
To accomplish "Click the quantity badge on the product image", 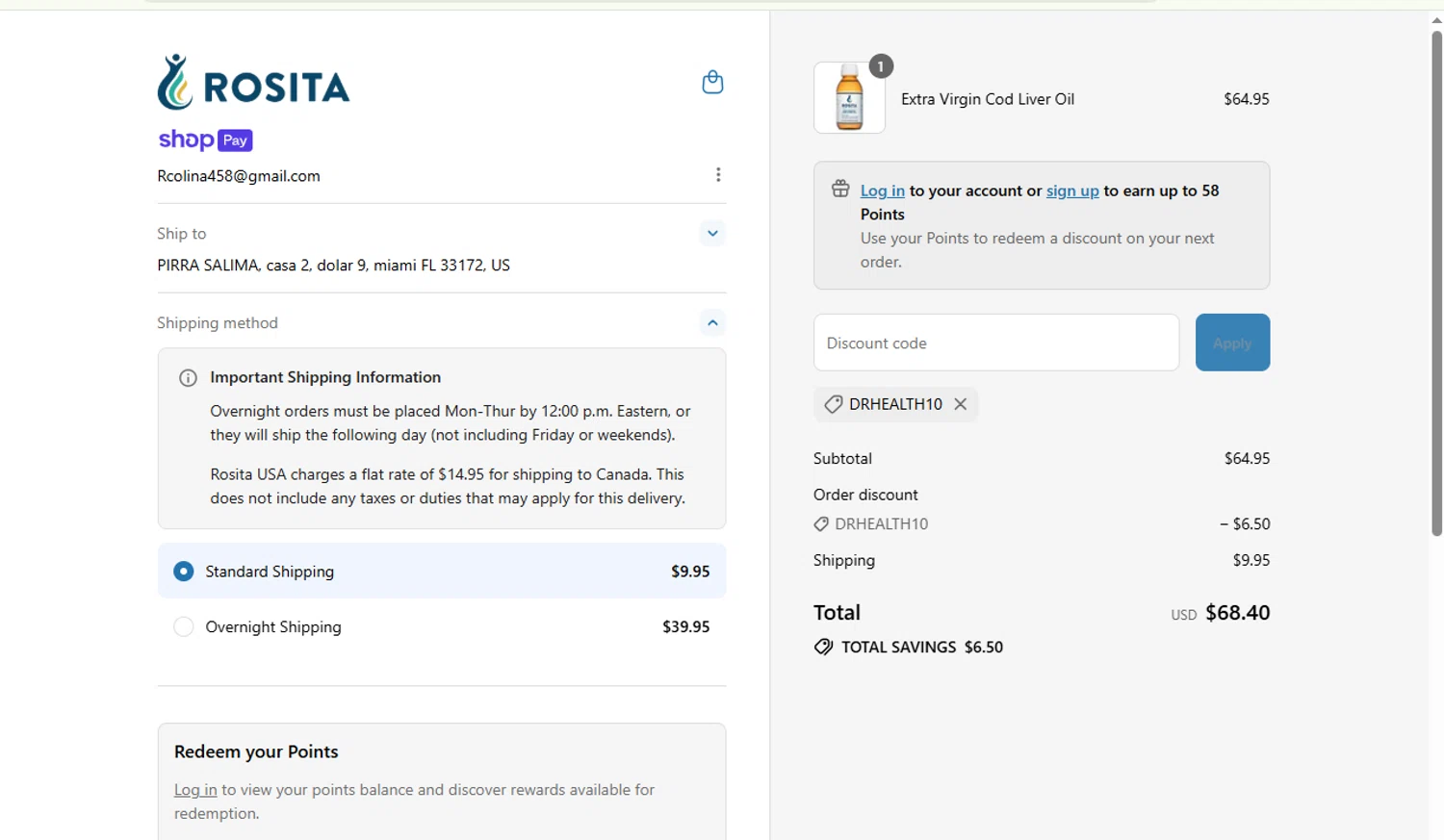I will 881,66.
